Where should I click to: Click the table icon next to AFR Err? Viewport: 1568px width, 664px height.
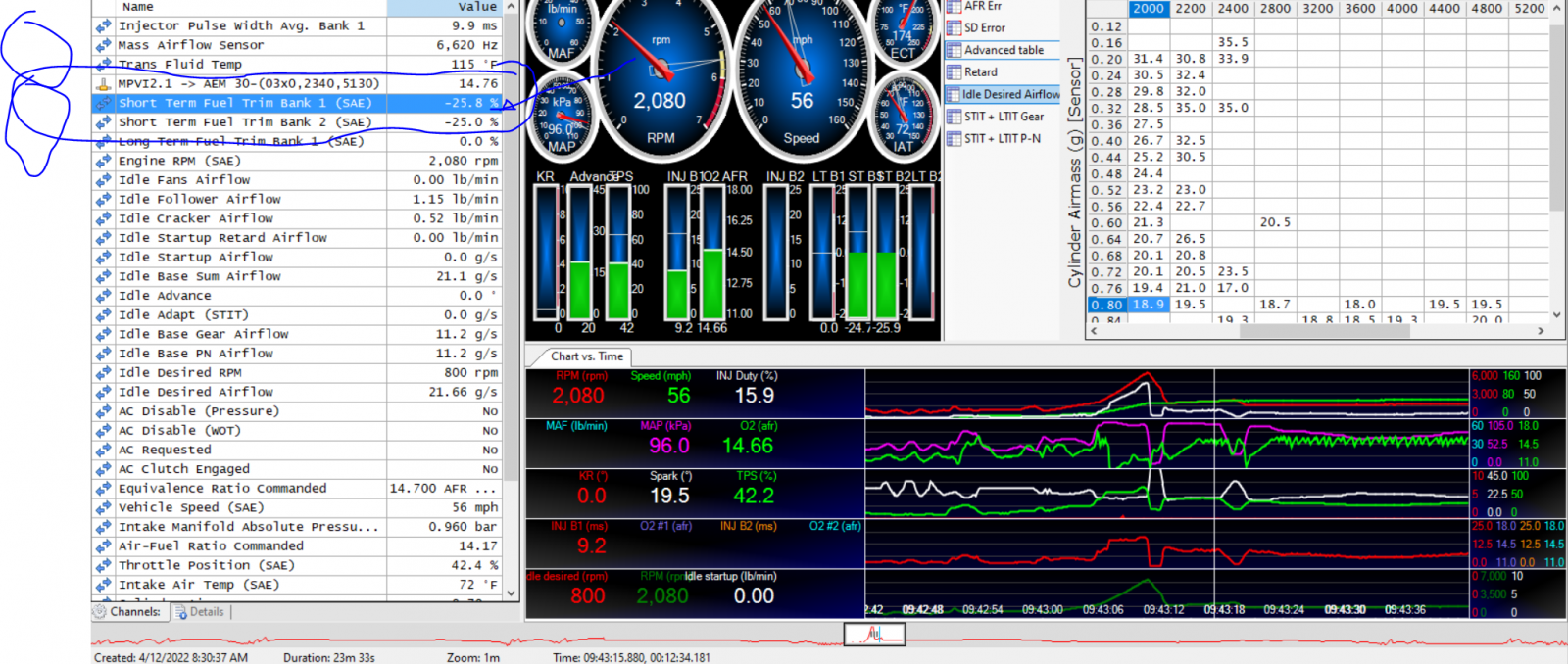pos(954,6)
